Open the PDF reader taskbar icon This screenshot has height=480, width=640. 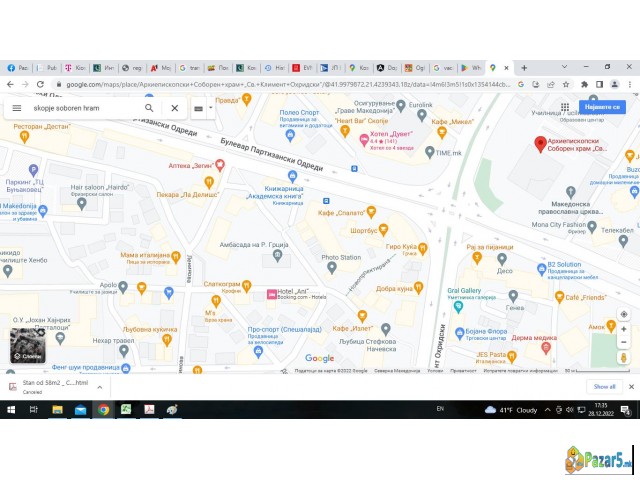[x=149, y=409]
